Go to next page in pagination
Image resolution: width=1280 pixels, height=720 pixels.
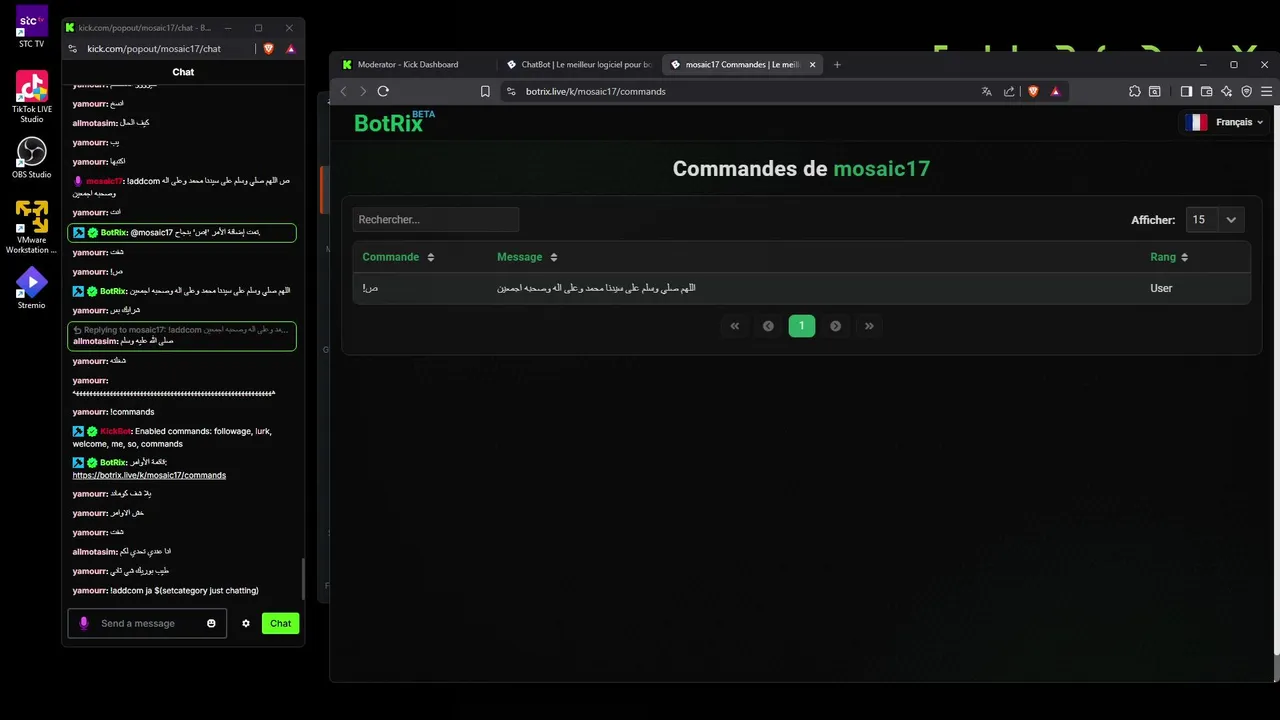[x=835, y=326]
